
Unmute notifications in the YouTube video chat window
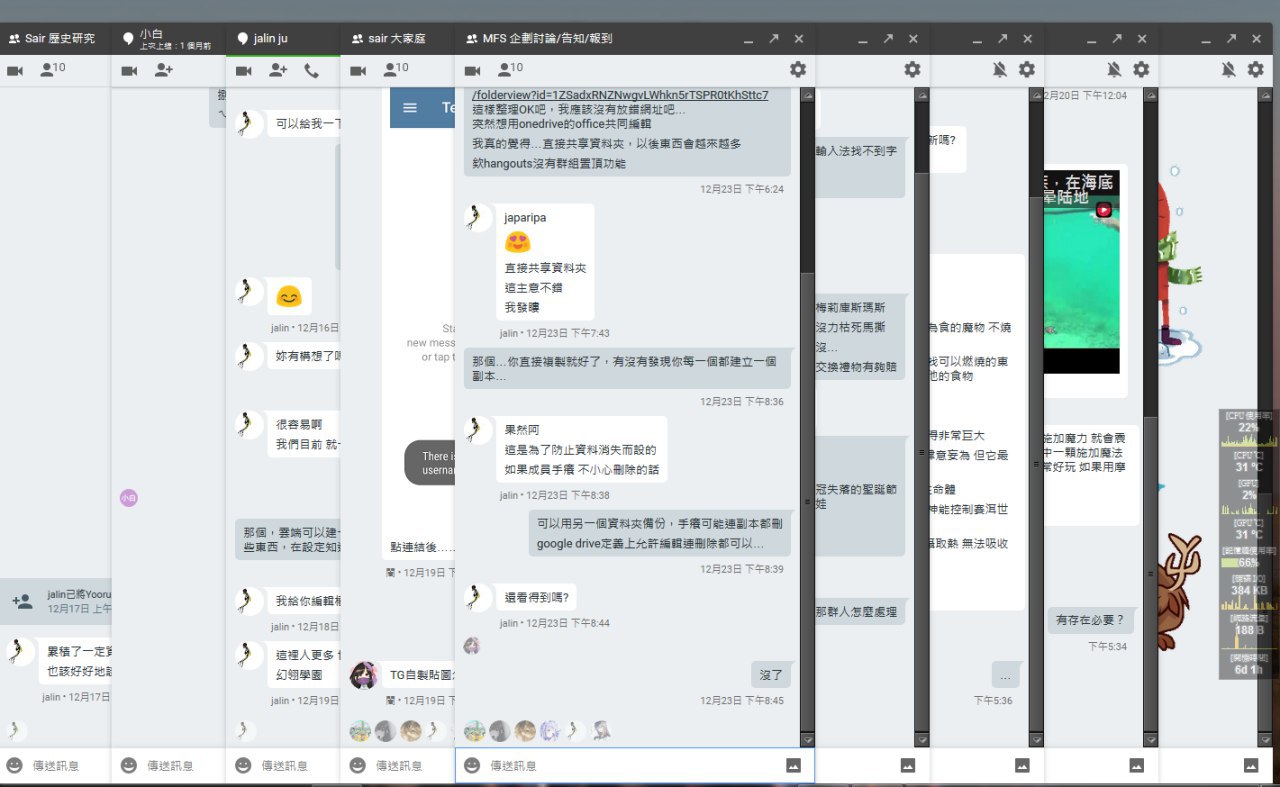tap(1113, 70)
